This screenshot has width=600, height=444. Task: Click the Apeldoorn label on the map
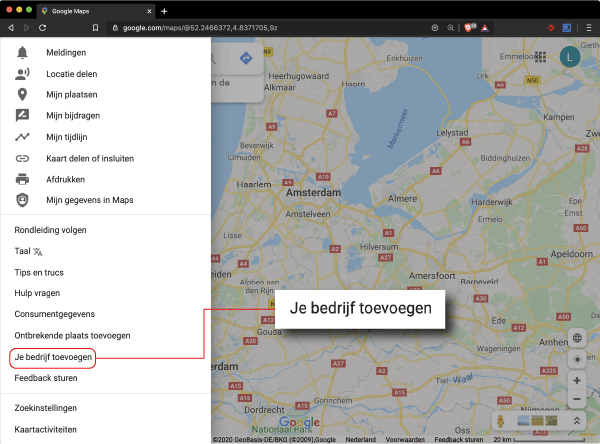pos(572,254)
